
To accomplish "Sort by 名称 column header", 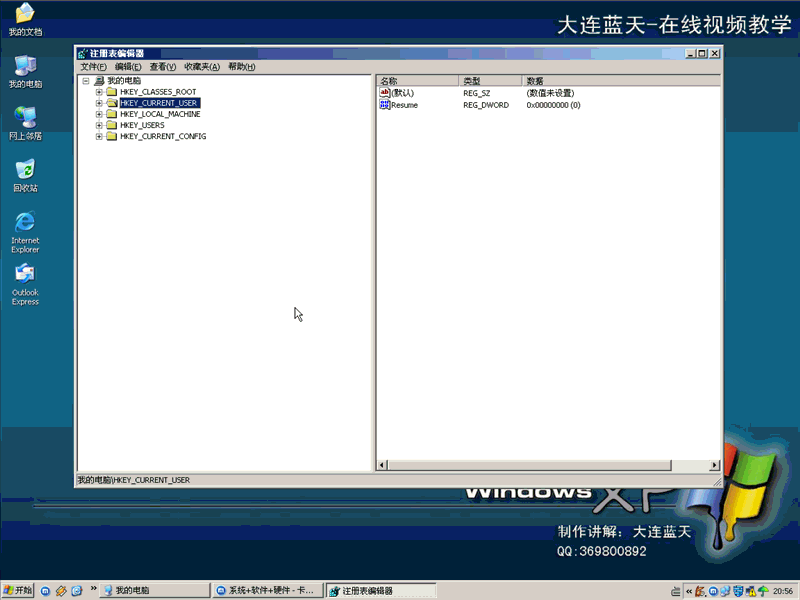I will pyautogui.click(x=417, y=81).
